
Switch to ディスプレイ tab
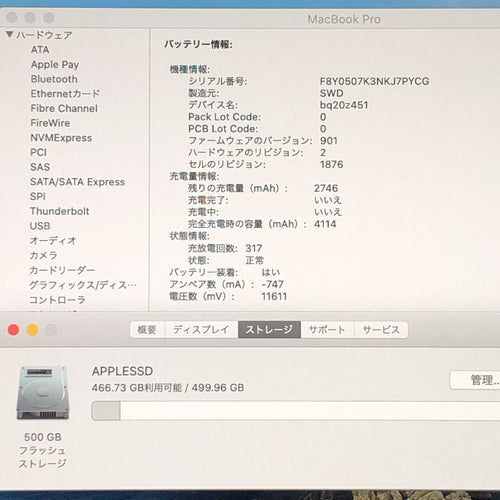(201, 330)
